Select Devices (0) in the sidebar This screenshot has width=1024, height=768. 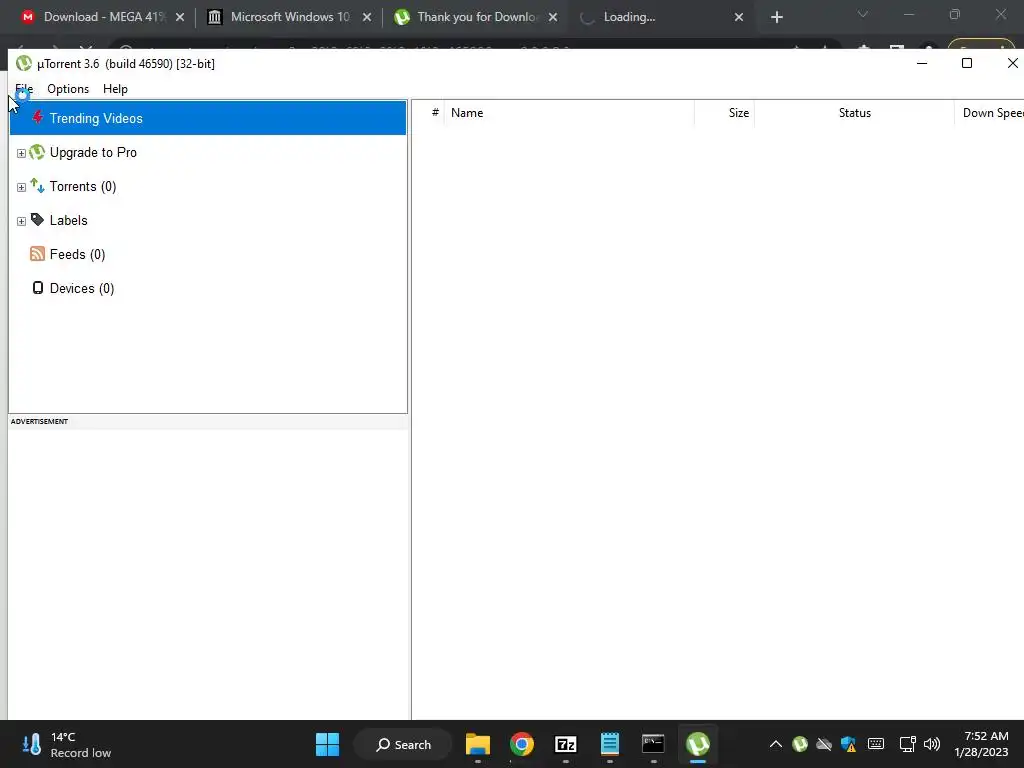(82, 288)
